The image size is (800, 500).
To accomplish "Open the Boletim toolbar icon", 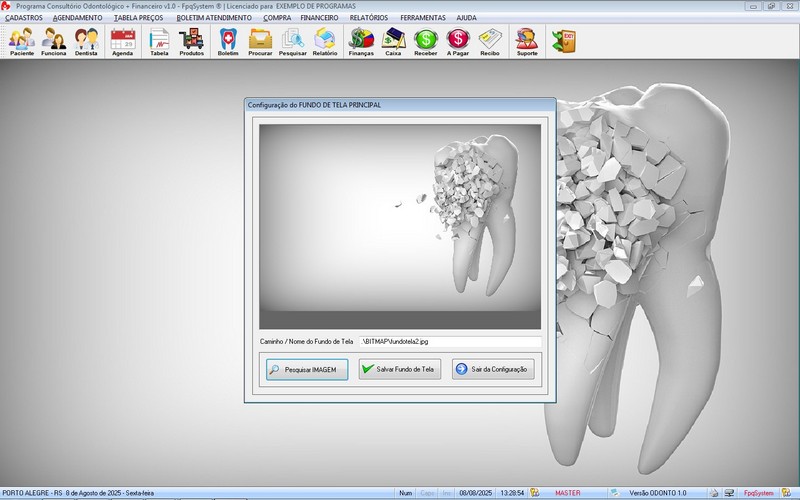I will point(228,41).
